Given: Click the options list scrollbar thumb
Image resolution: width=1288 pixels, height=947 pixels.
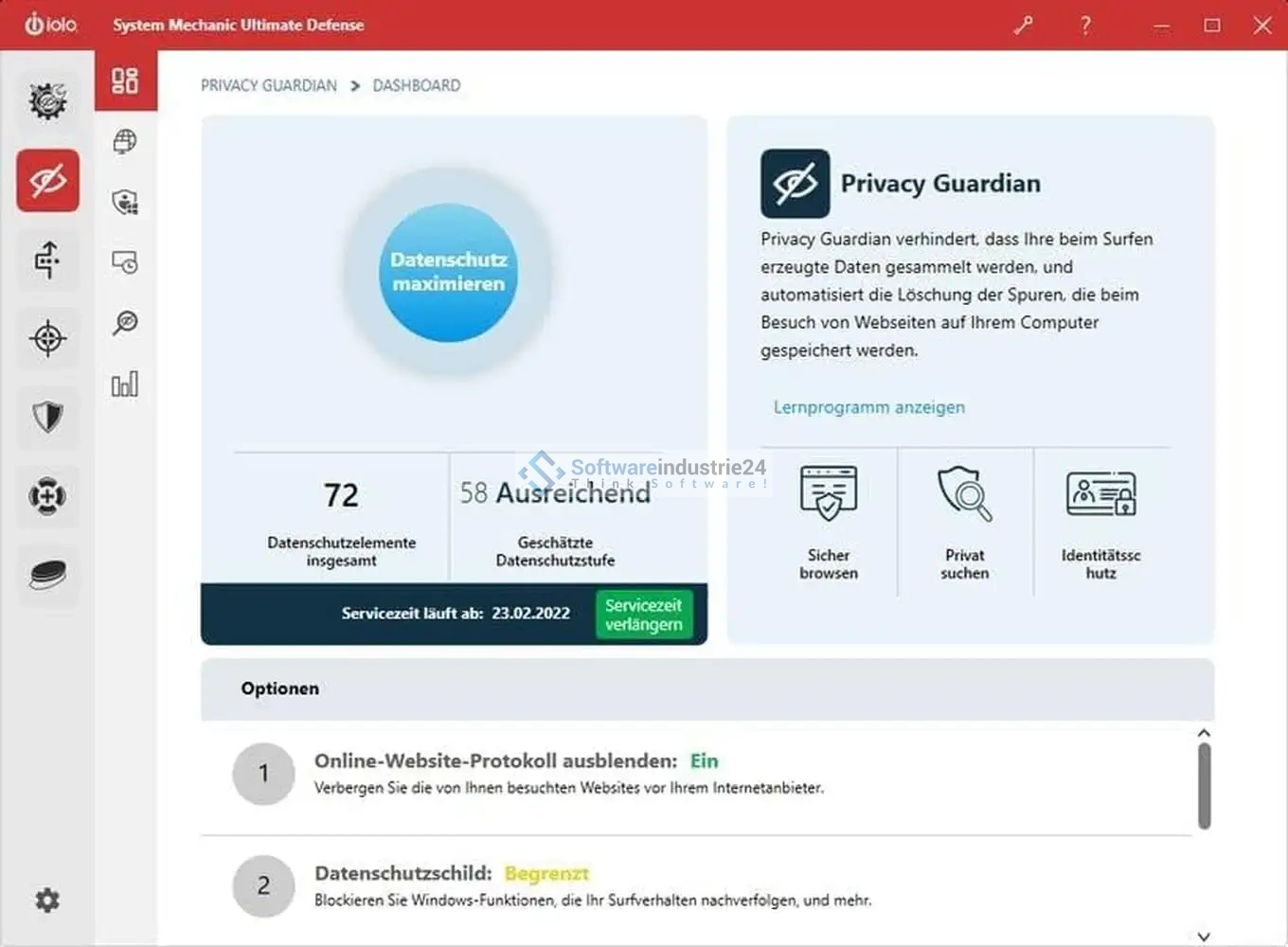Looking at the screenshot, I should tap(1204, 786).
